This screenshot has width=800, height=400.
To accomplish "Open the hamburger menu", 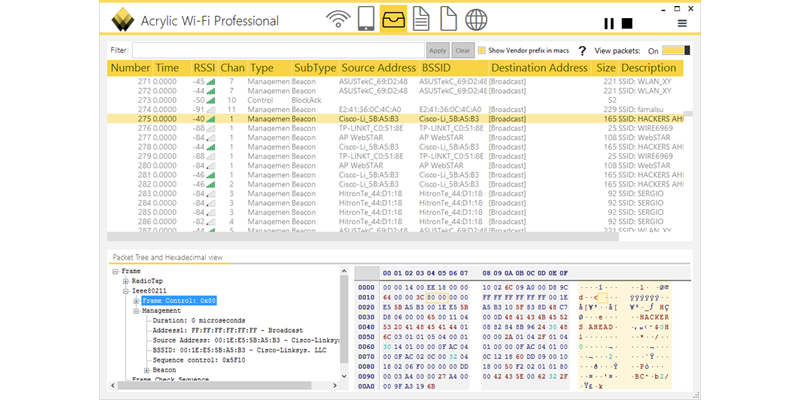I will coord(682,23).
